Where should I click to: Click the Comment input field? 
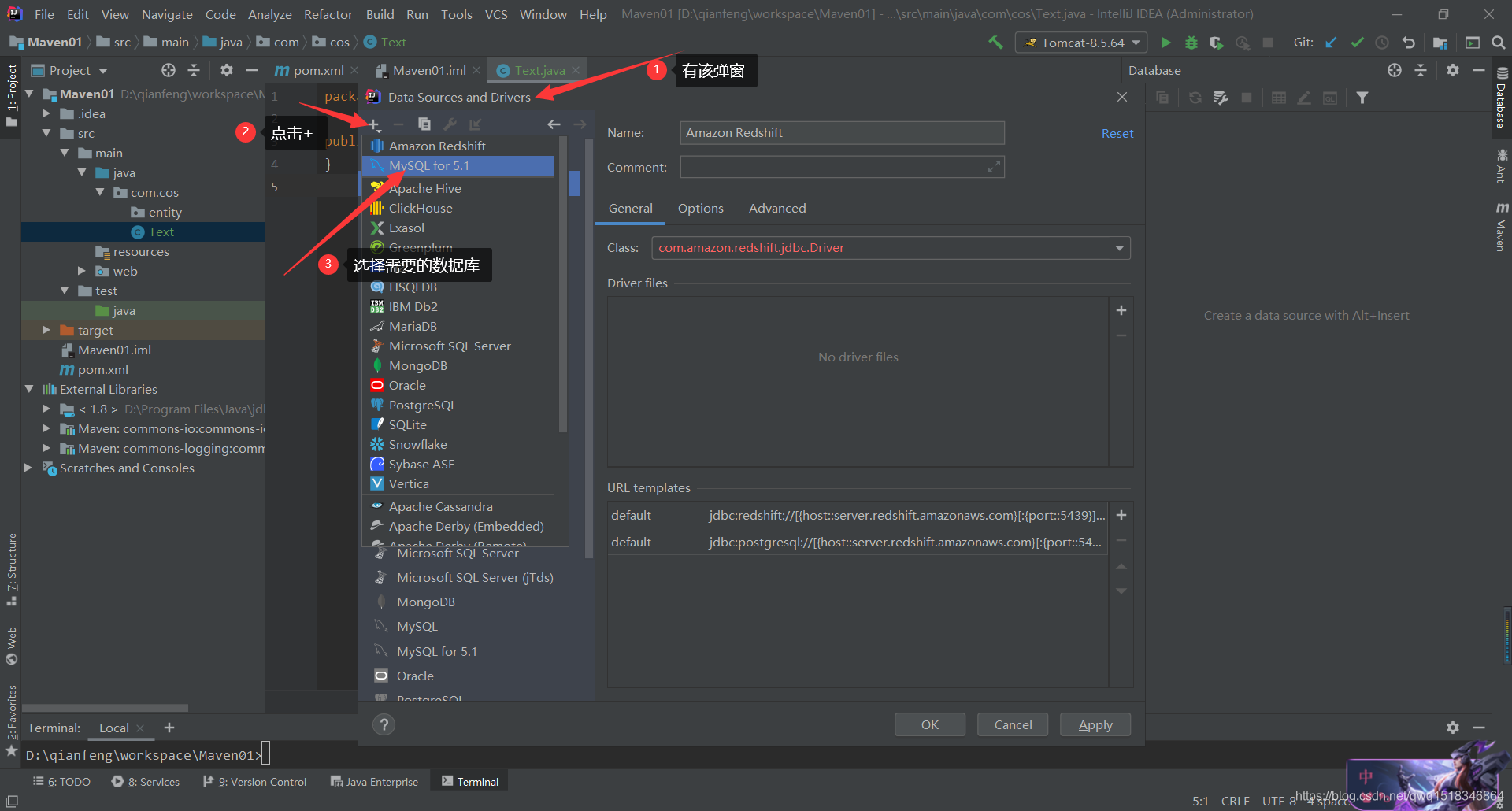point(842,167)
